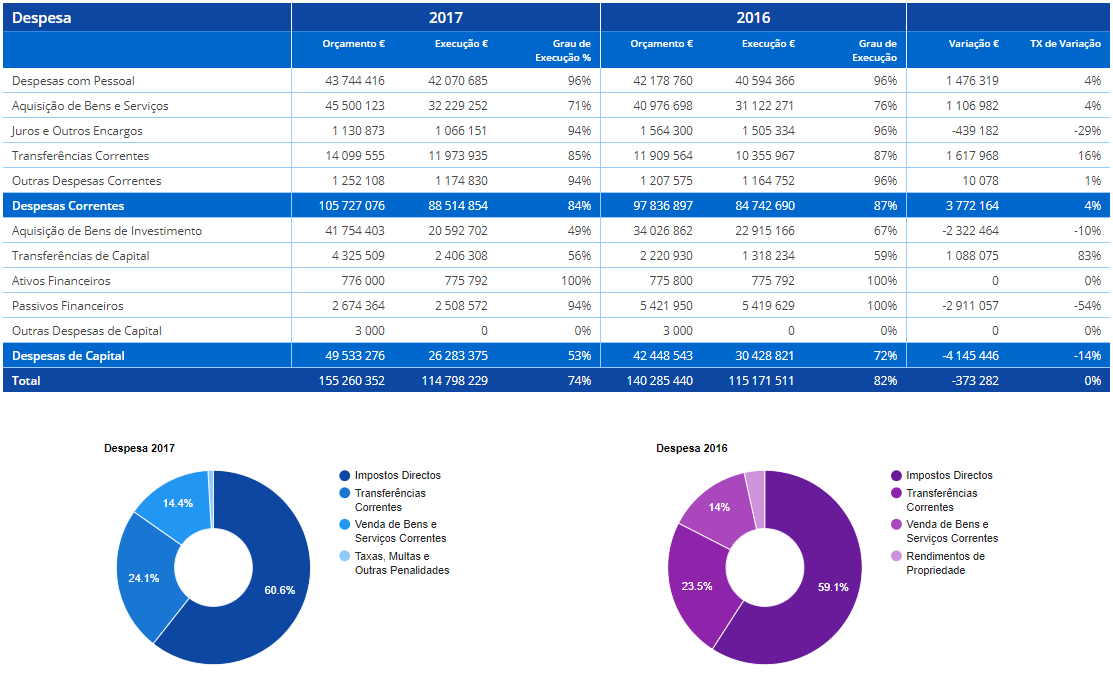Click Taxas, Multas e Outras Penalidades legend dot
This screenshot has height=700, width=1113.
(x=345, y=556)
